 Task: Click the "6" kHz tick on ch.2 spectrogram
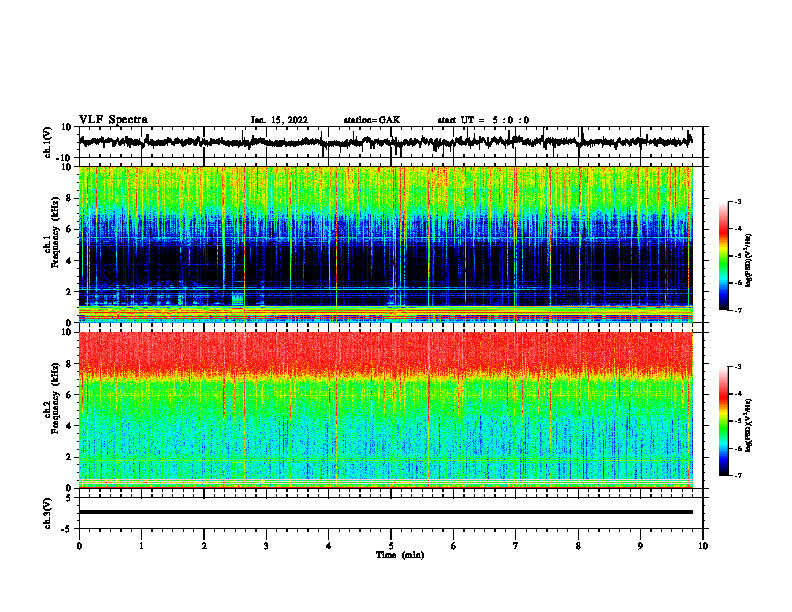tap(69, 395)
